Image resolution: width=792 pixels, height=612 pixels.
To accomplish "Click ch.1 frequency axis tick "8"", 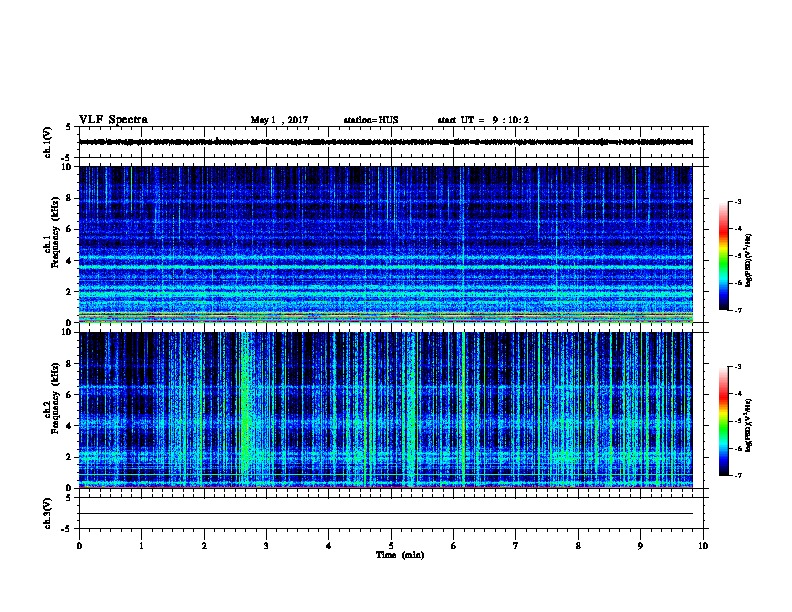I will [69, 198].
